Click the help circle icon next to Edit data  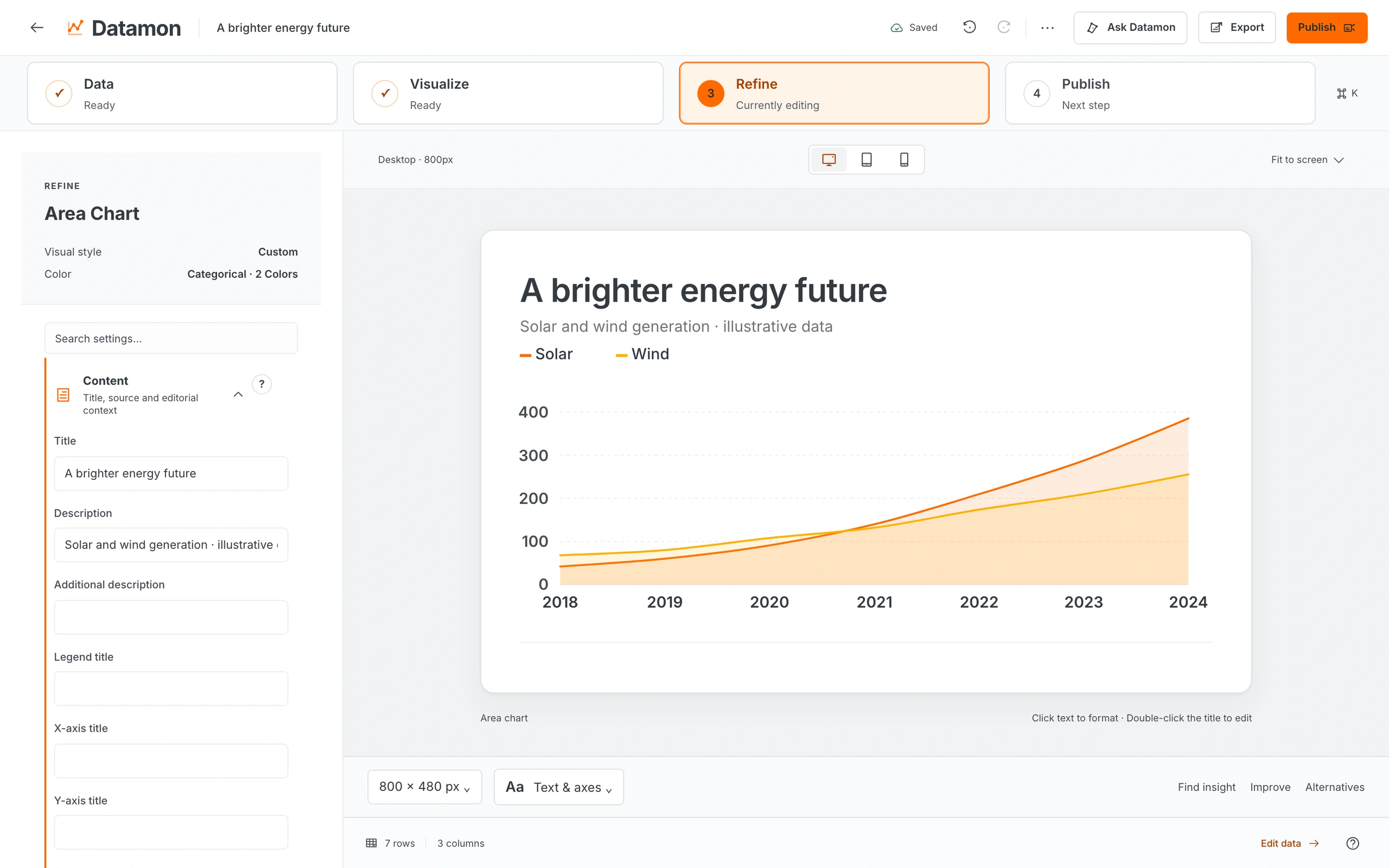1353,843
